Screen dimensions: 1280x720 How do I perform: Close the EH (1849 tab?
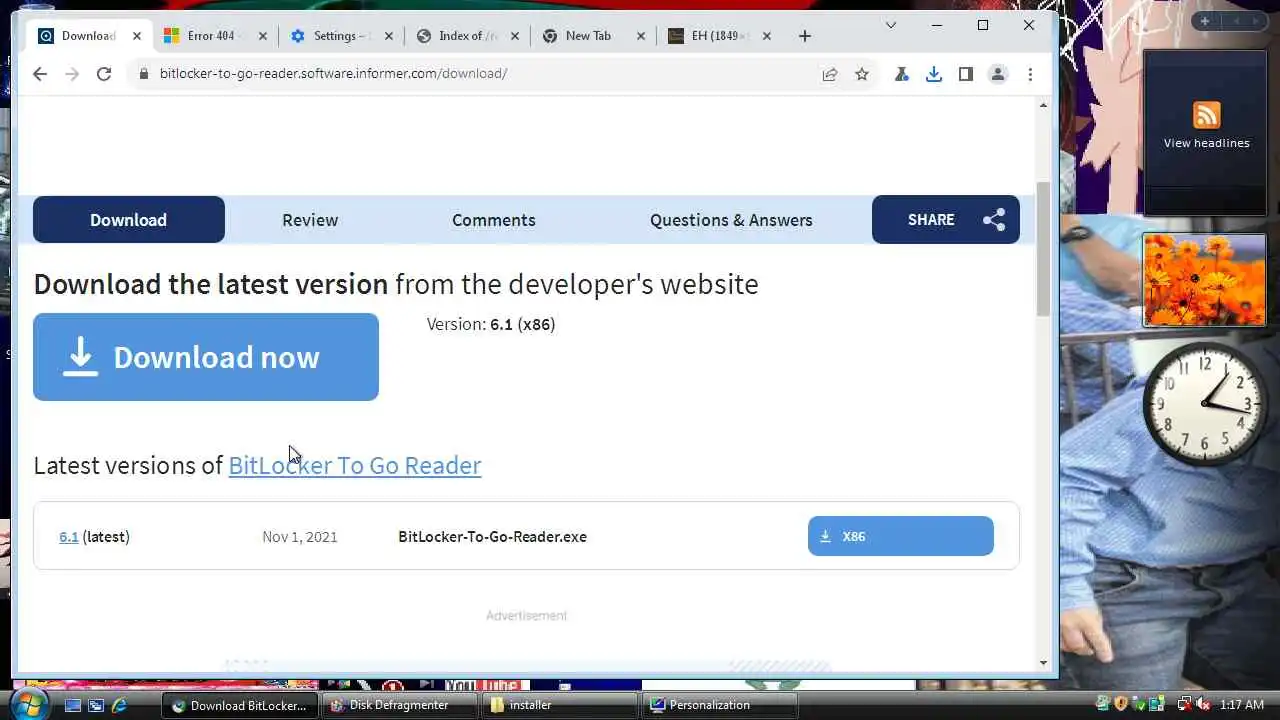[x=767, y=36]
